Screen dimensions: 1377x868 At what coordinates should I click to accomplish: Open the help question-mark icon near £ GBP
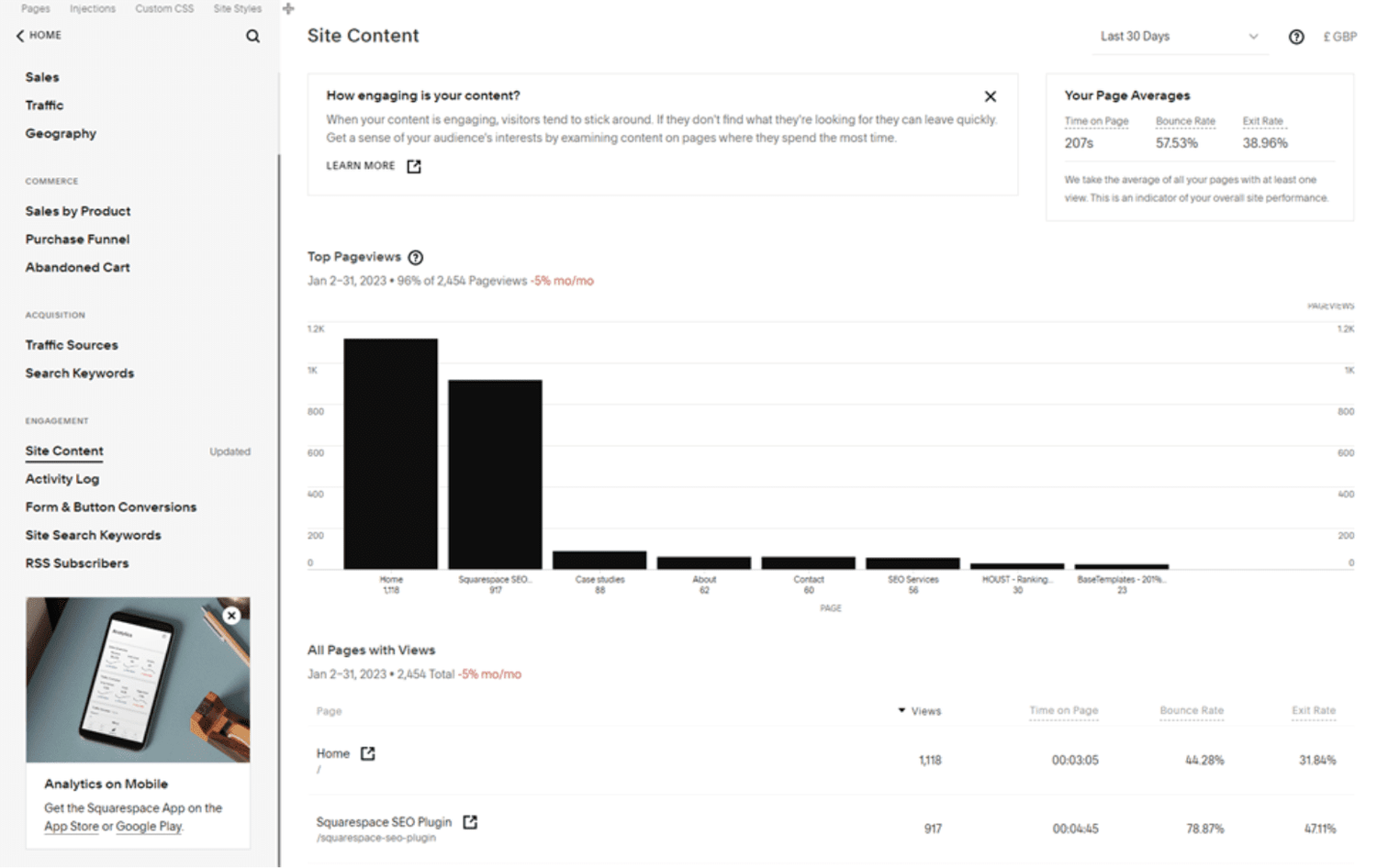[x=1296, y=37]
